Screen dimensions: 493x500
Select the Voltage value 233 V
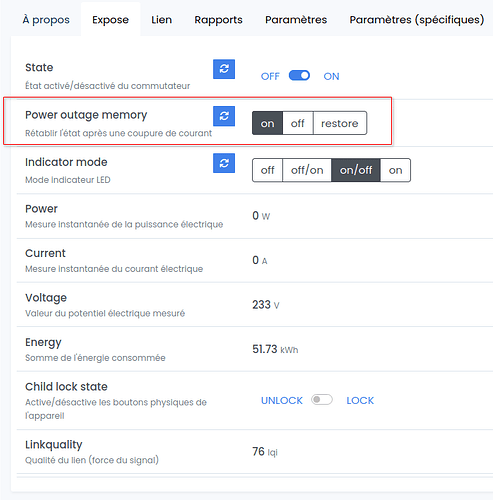266,305
